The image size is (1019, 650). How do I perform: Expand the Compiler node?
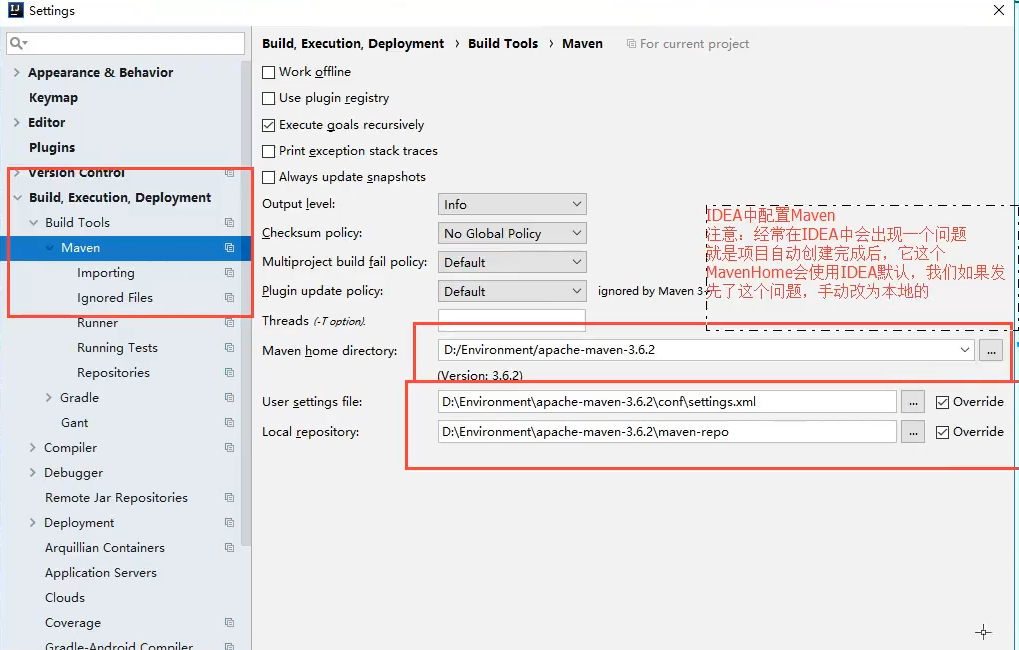pyautogui.click(x=32, y=447)
